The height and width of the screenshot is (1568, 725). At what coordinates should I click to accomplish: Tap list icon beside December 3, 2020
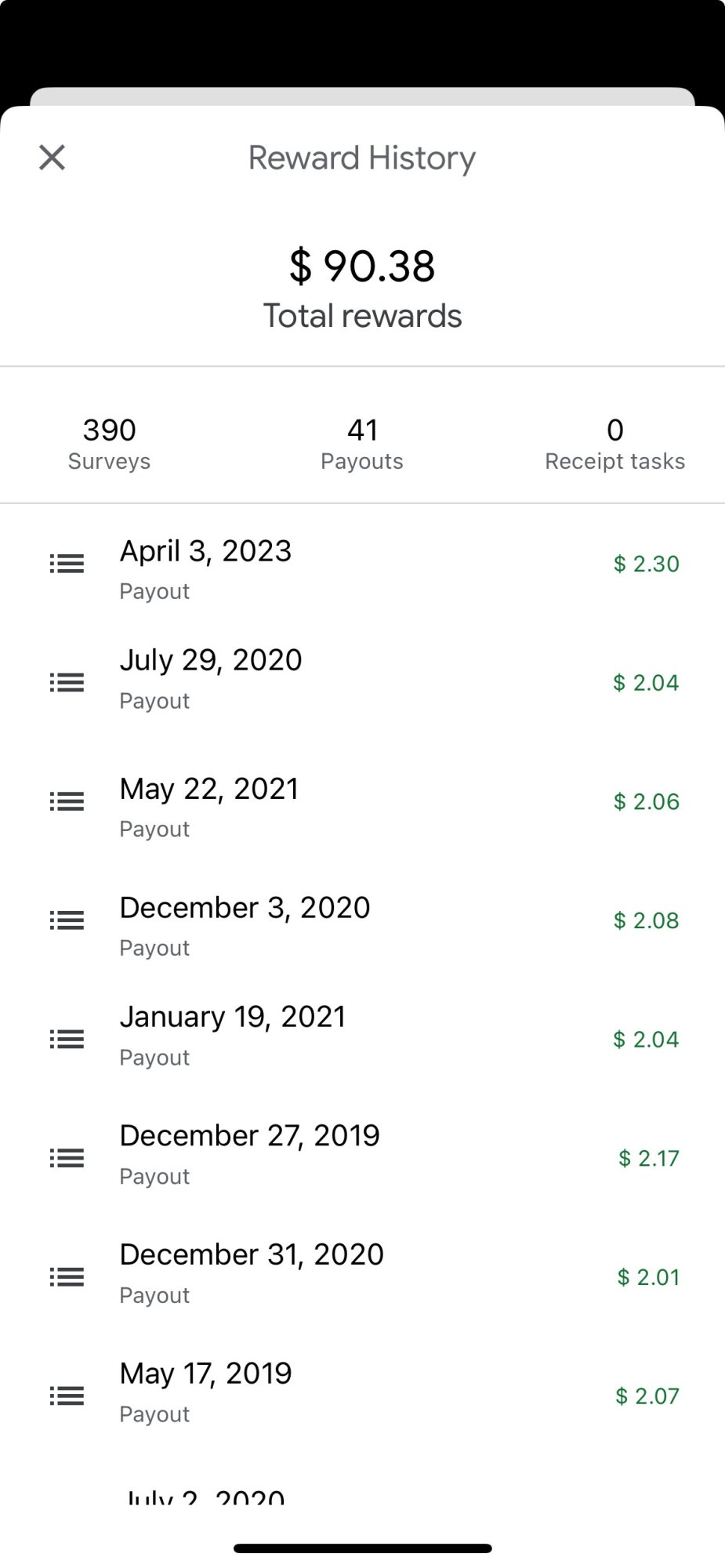pyautogui.click(x=67, y=920)
